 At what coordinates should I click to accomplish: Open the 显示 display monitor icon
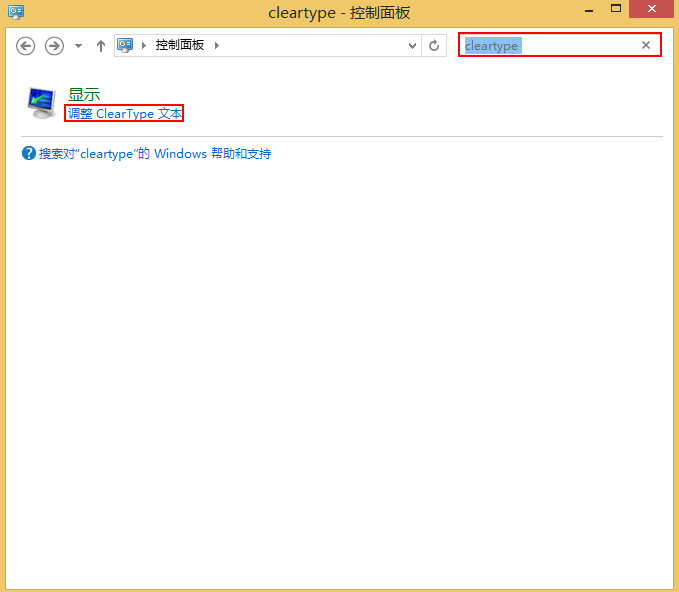click(41, 103)
